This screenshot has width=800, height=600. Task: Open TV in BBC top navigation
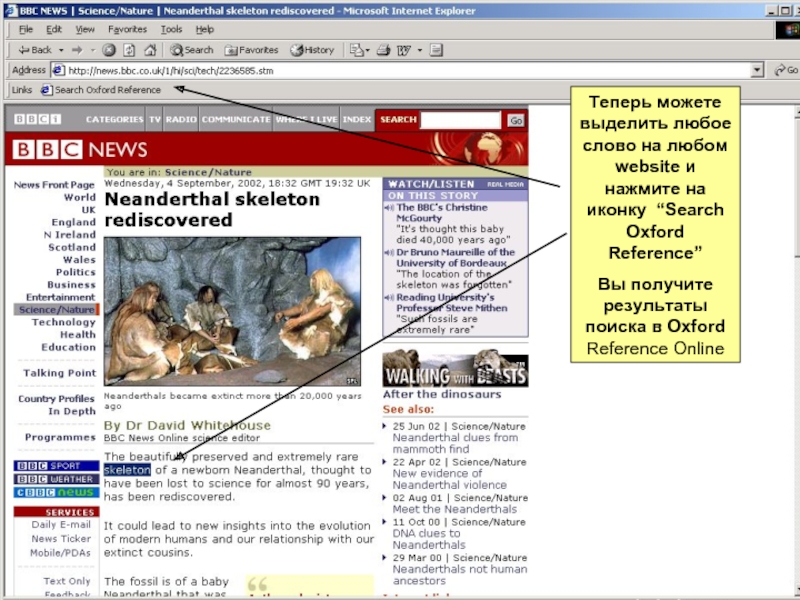pyautogui.click(x=155, y=119)
